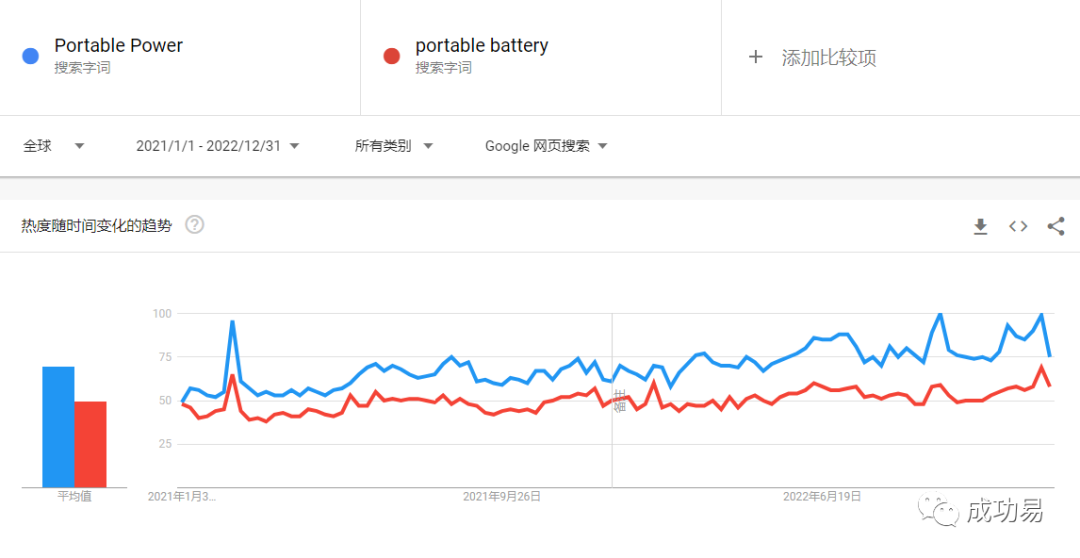Image resolution: width=1080 pixels, height=558 pixels.
Task: Expand the 2021/1/1 - 2022/12/31 date range
Action: point(217,146)
